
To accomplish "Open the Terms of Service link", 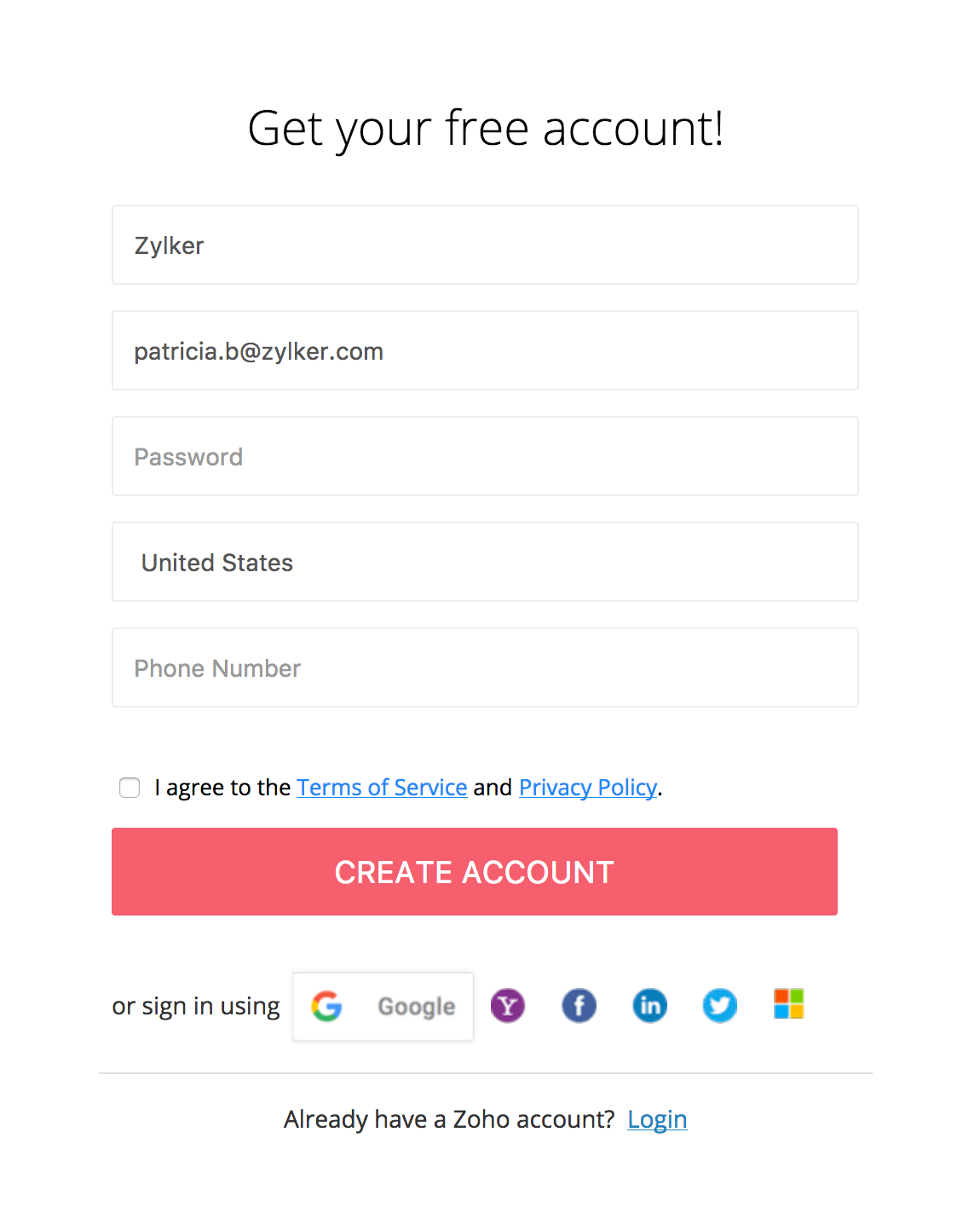I will [x=382, y=788].
